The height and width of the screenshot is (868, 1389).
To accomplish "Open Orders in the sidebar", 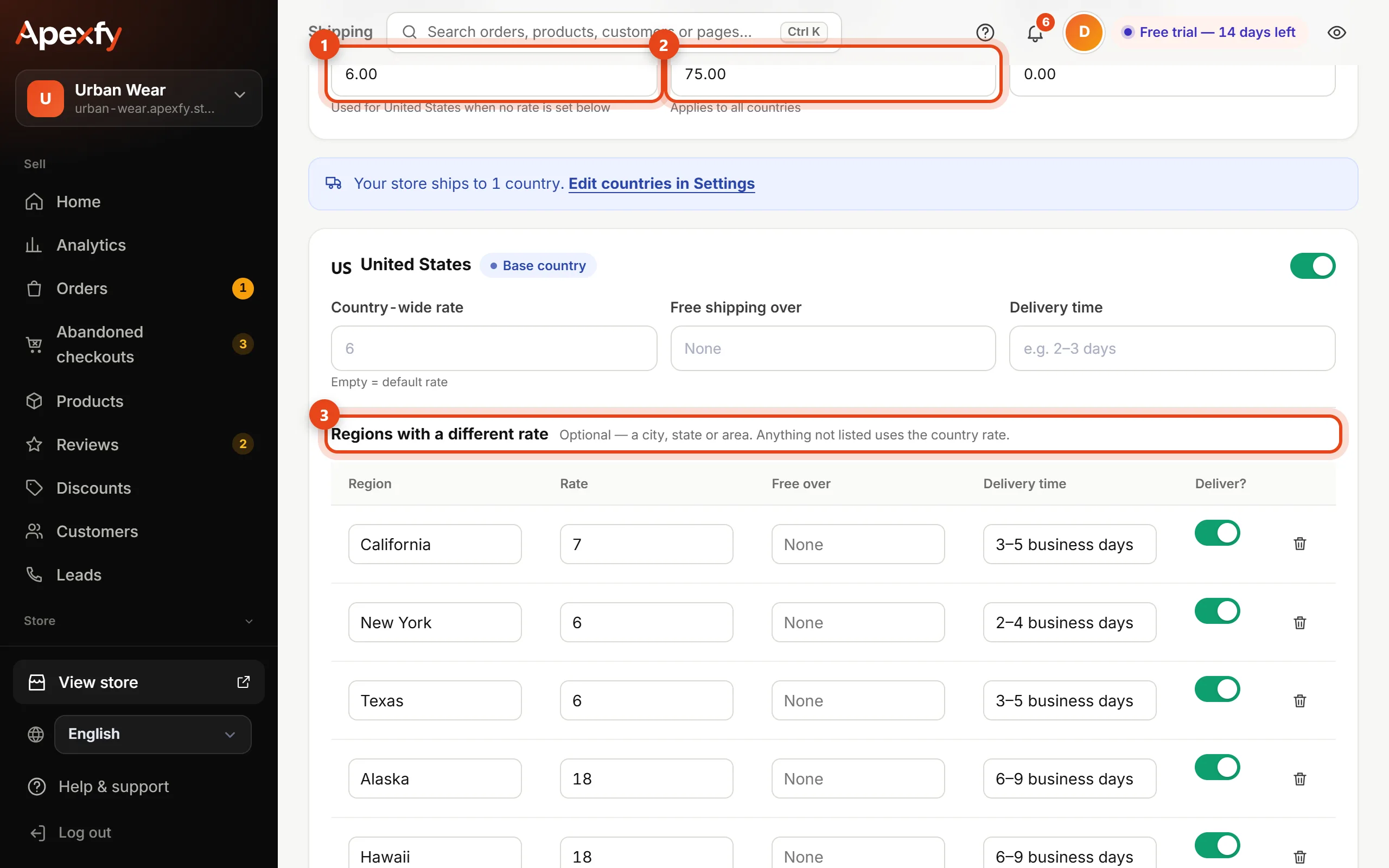I will coord(139,288).
